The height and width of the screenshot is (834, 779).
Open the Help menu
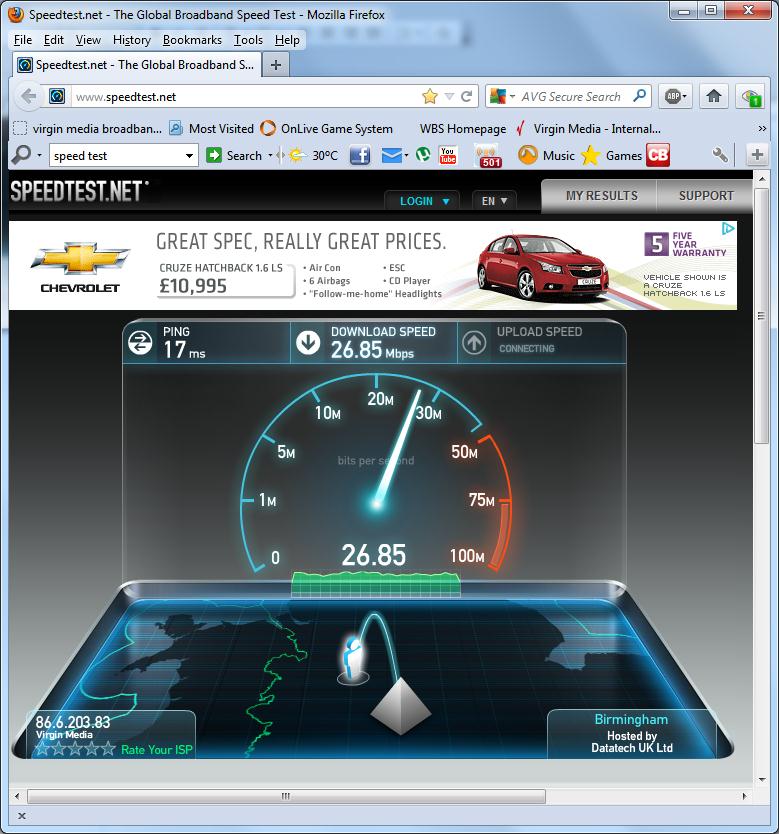pos(287,40)
